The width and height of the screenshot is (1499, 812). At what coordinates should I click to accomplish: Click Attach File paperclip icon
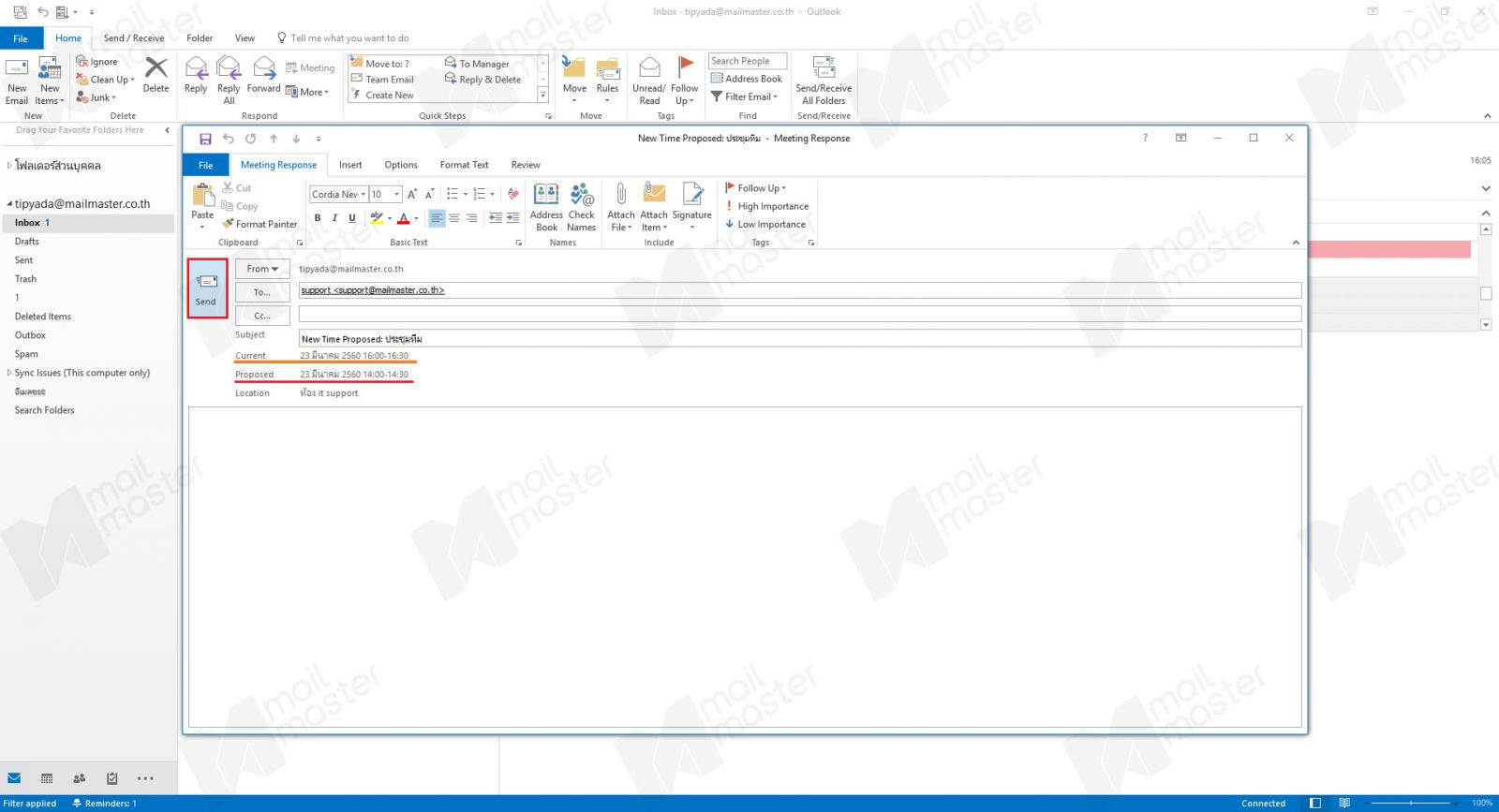point(620,194)
